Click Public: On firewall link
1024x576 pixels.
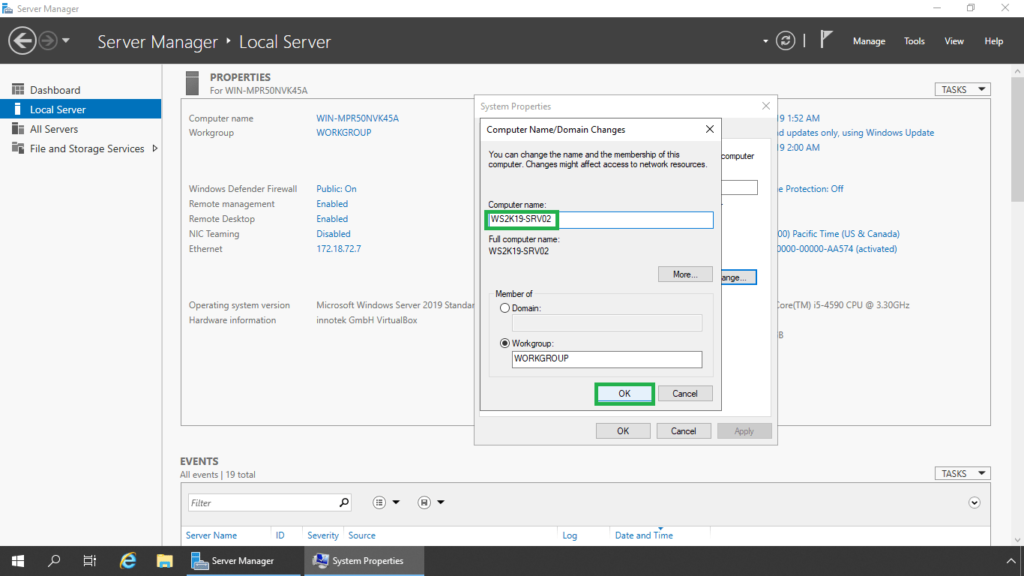336,189
